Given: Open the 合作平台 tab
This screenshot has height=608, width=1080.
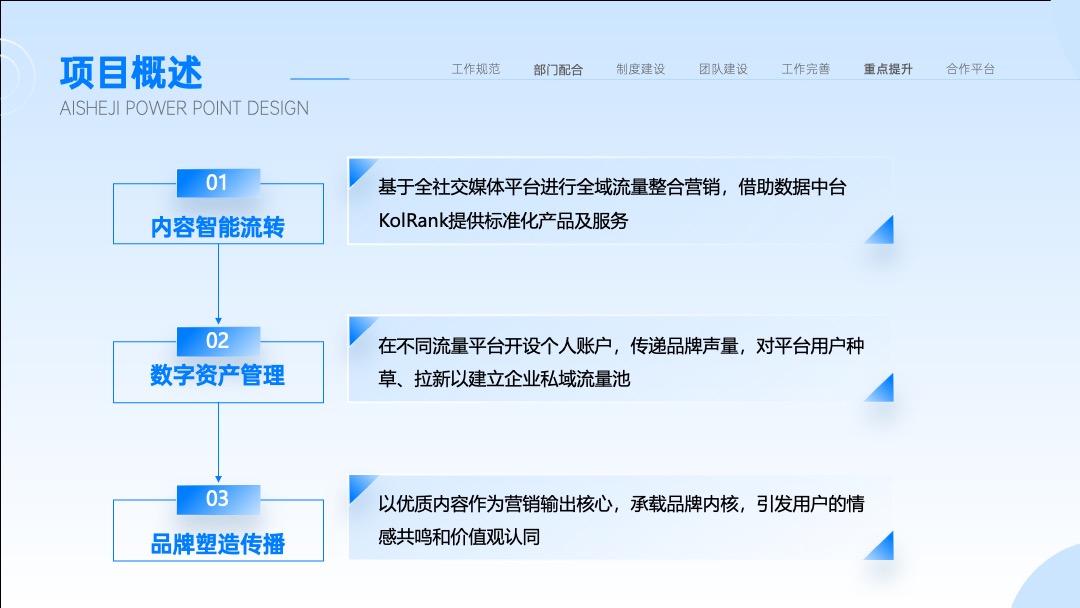Looking at the screenshot, I should point(970,69).
